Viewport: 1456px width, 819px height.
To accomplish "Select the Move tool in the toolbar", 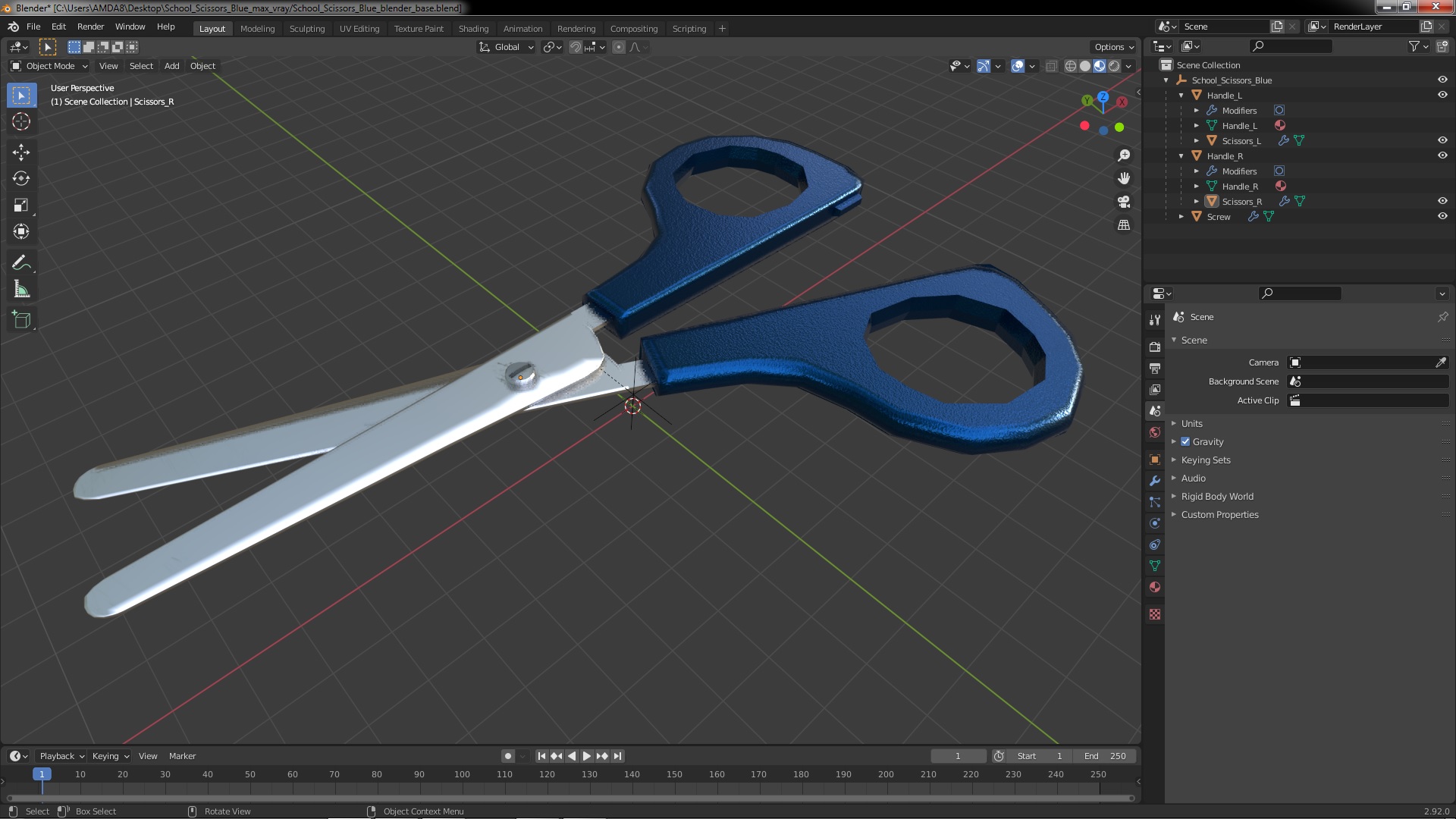I will [20, 152].
